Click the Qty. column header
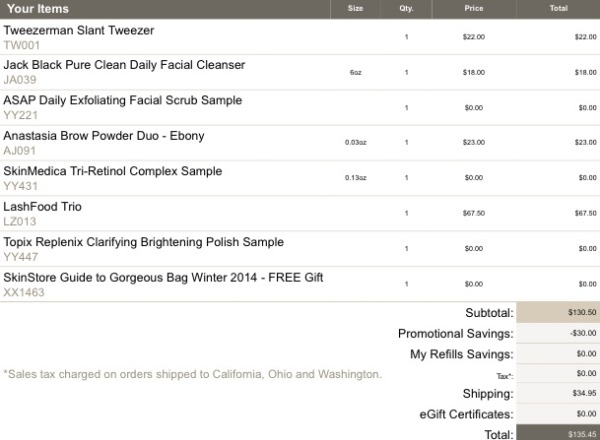Image resolution: width=600 pixels, height=440 pixels. (x=406, y=8)
